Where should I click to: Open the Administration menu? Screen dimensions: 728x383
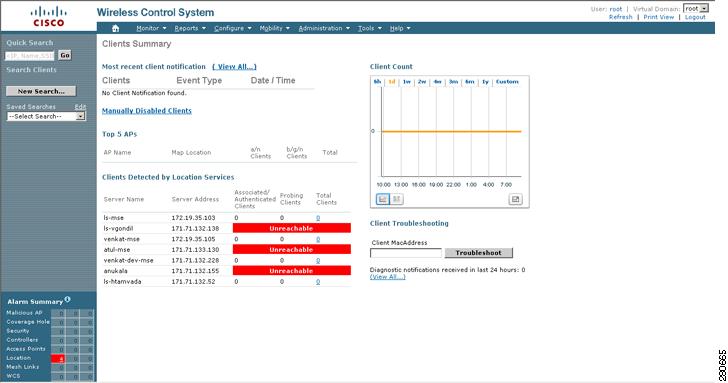(324, 28)
